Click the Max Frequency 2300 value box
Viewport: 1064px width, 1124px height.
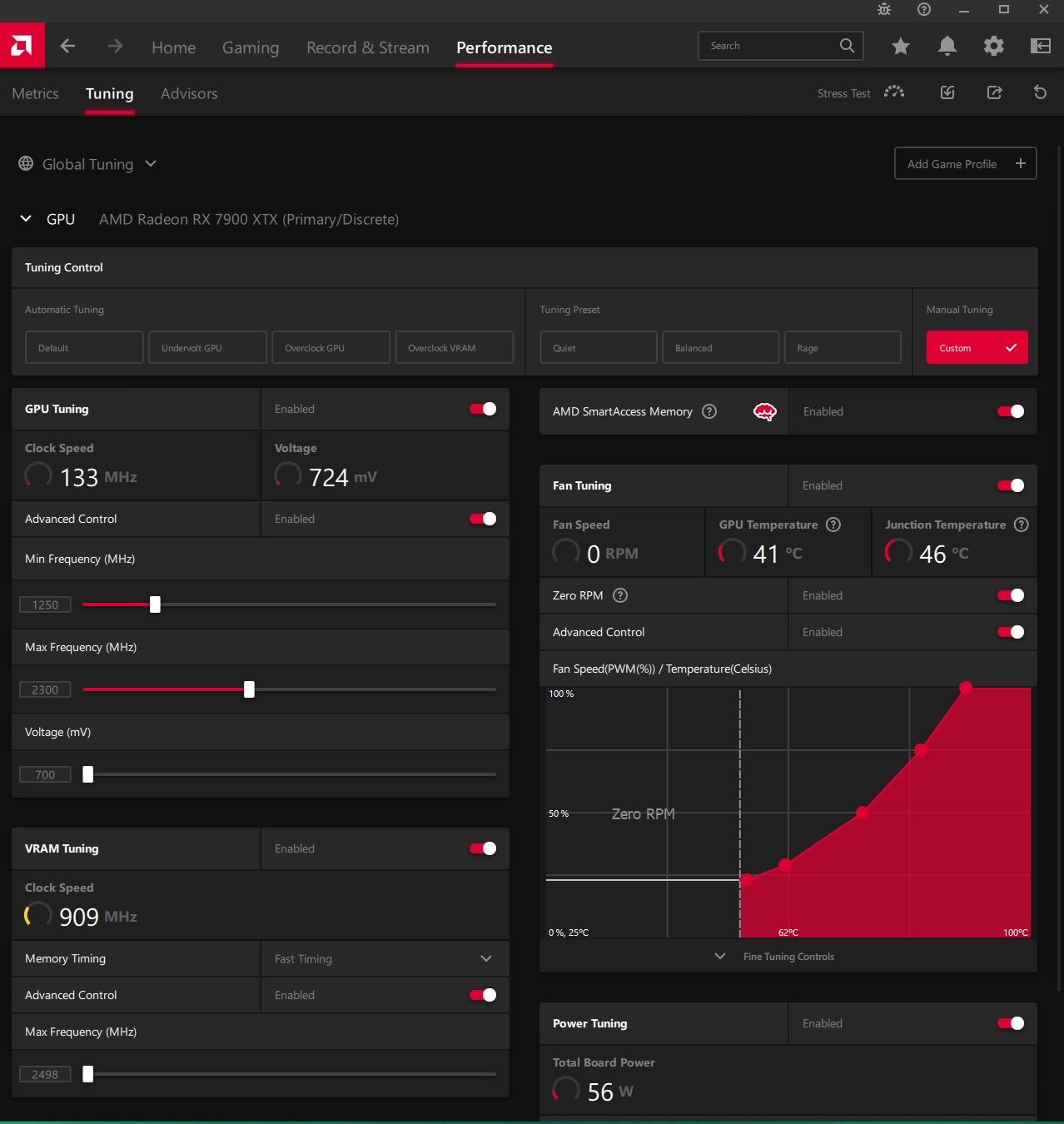tap(45, 689)
